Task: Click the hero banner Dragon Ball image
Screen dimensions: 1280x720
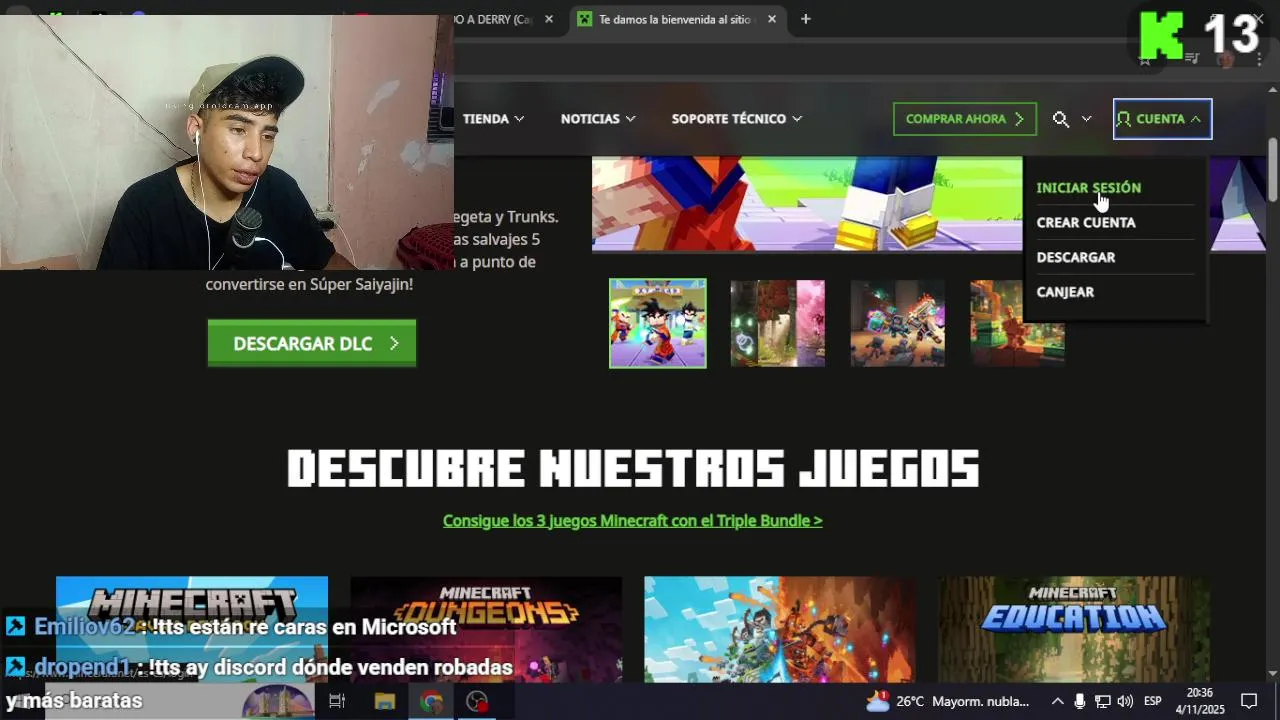Action: tap(807, 204)
